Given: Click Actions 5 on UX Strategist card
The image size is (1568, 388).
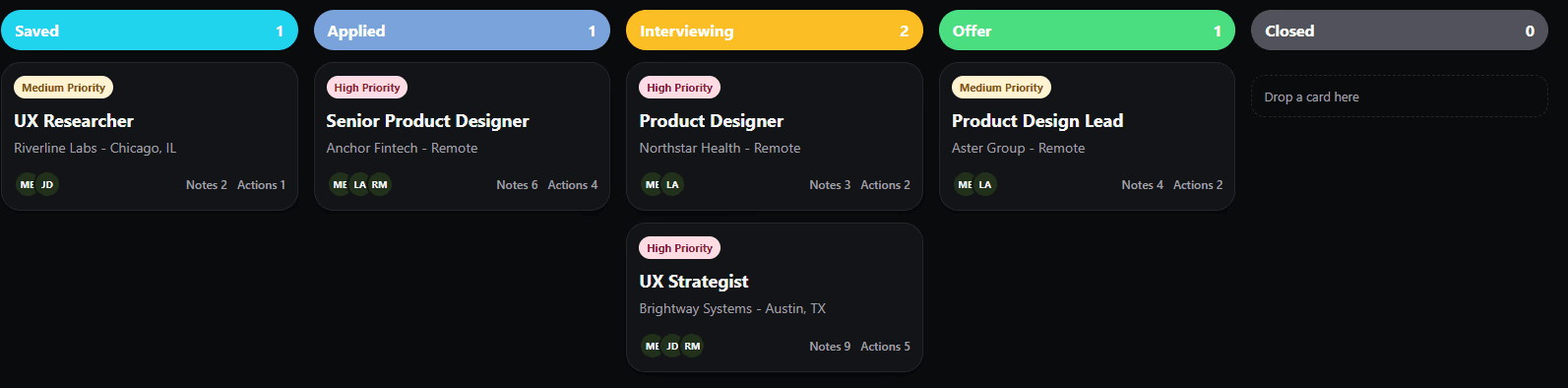Looking at the screenshot, I should 885,347.
